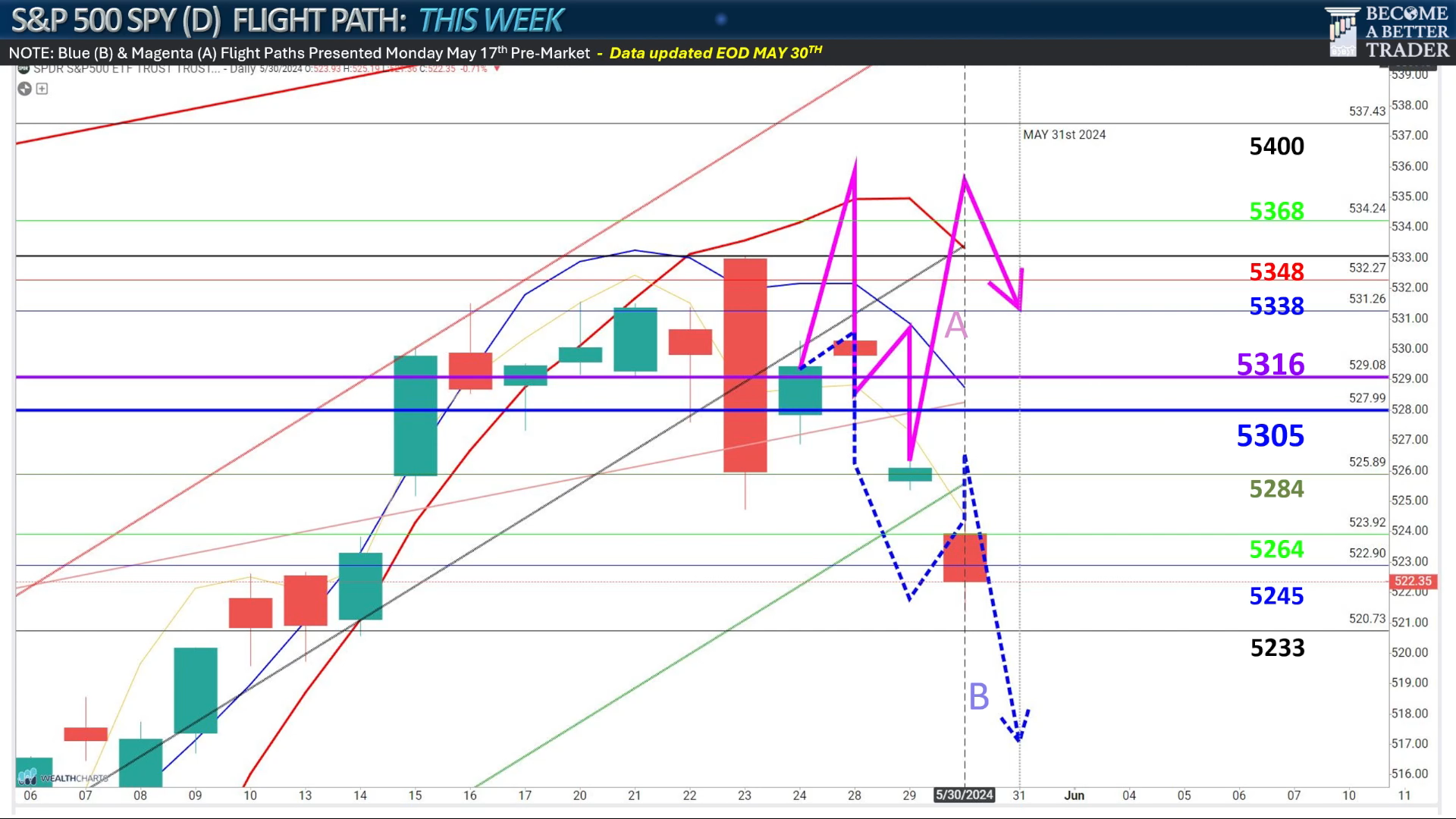1456x819 pixels.
Task: Click the 31 date on the time axis
Action: click(x=1019, y=795)
